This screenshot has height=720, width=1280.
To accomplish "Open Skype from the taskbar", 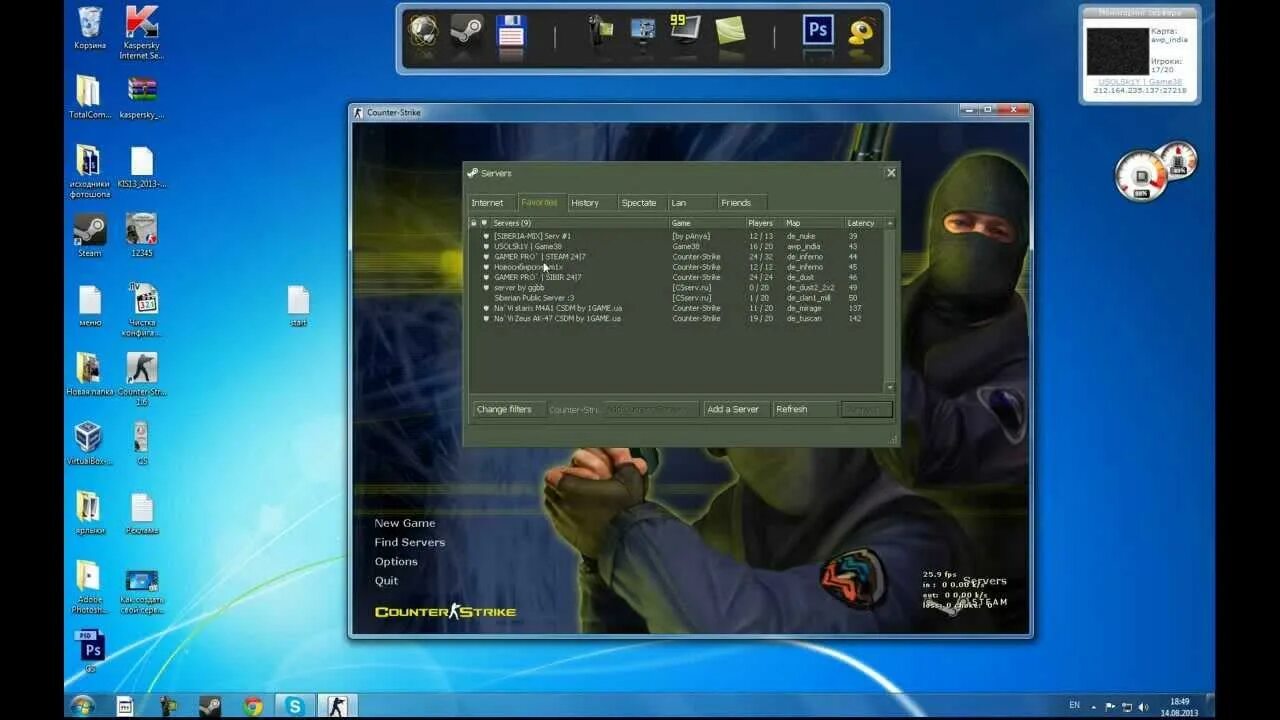I will (294, 706).
